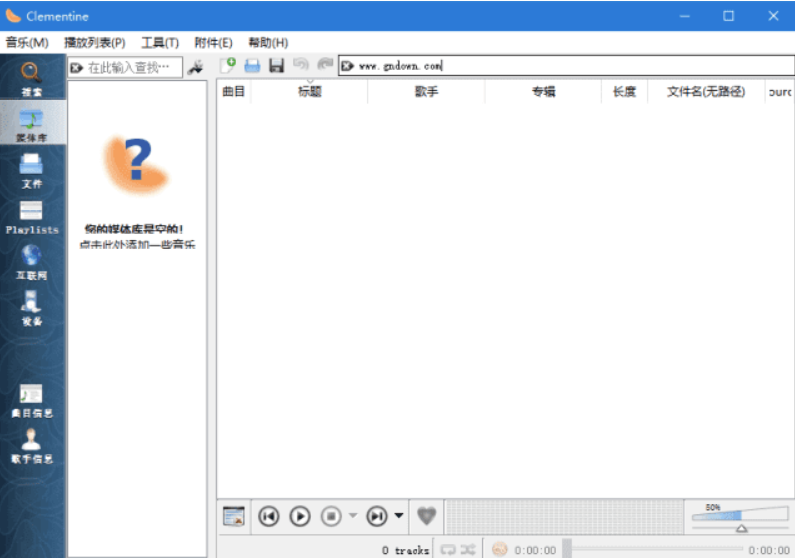Love the track with heart icon
Image resolution: width=795 pixels, height=558 pixels.
point(426,516)
